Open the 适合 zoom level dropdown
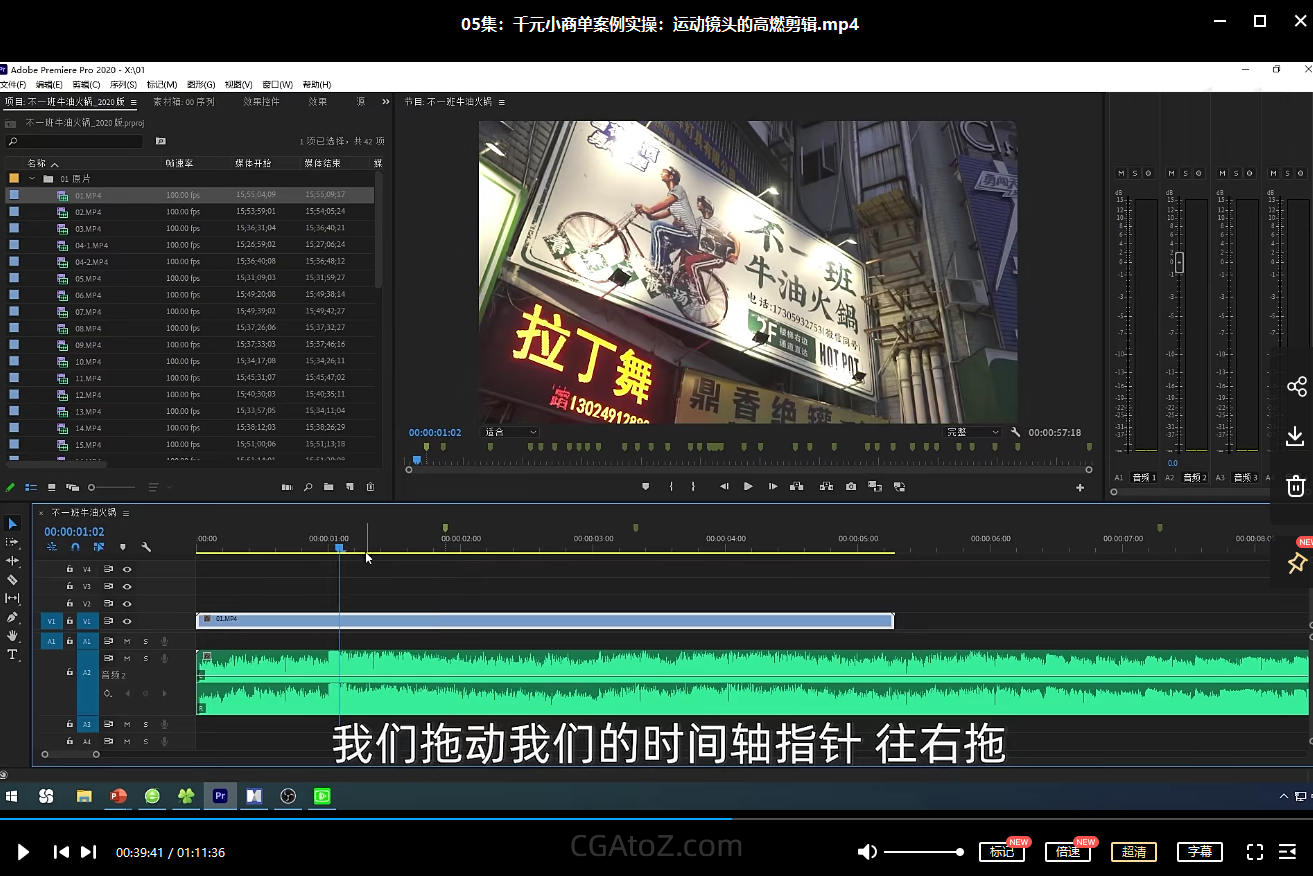Screen dimensions: 1313x876 511,432
